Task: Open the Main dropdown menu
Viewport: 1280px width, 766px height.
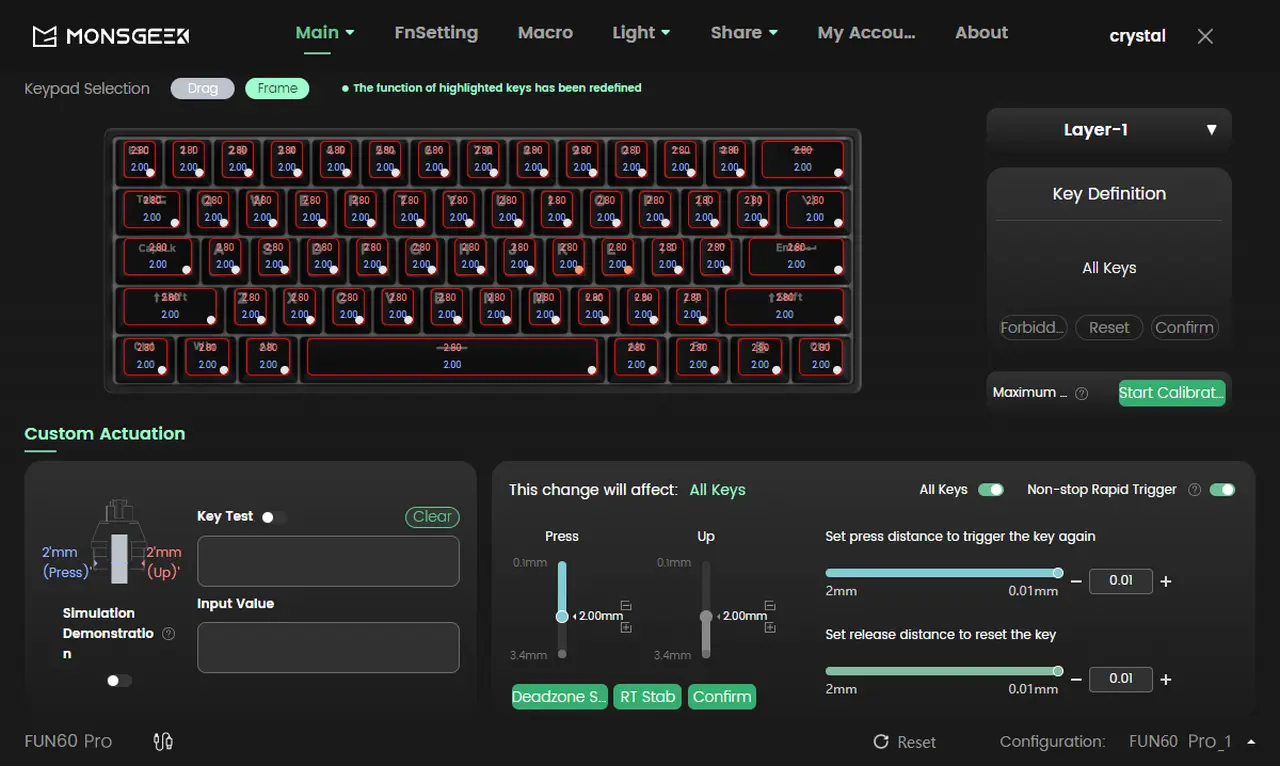Action: [325, 33]
